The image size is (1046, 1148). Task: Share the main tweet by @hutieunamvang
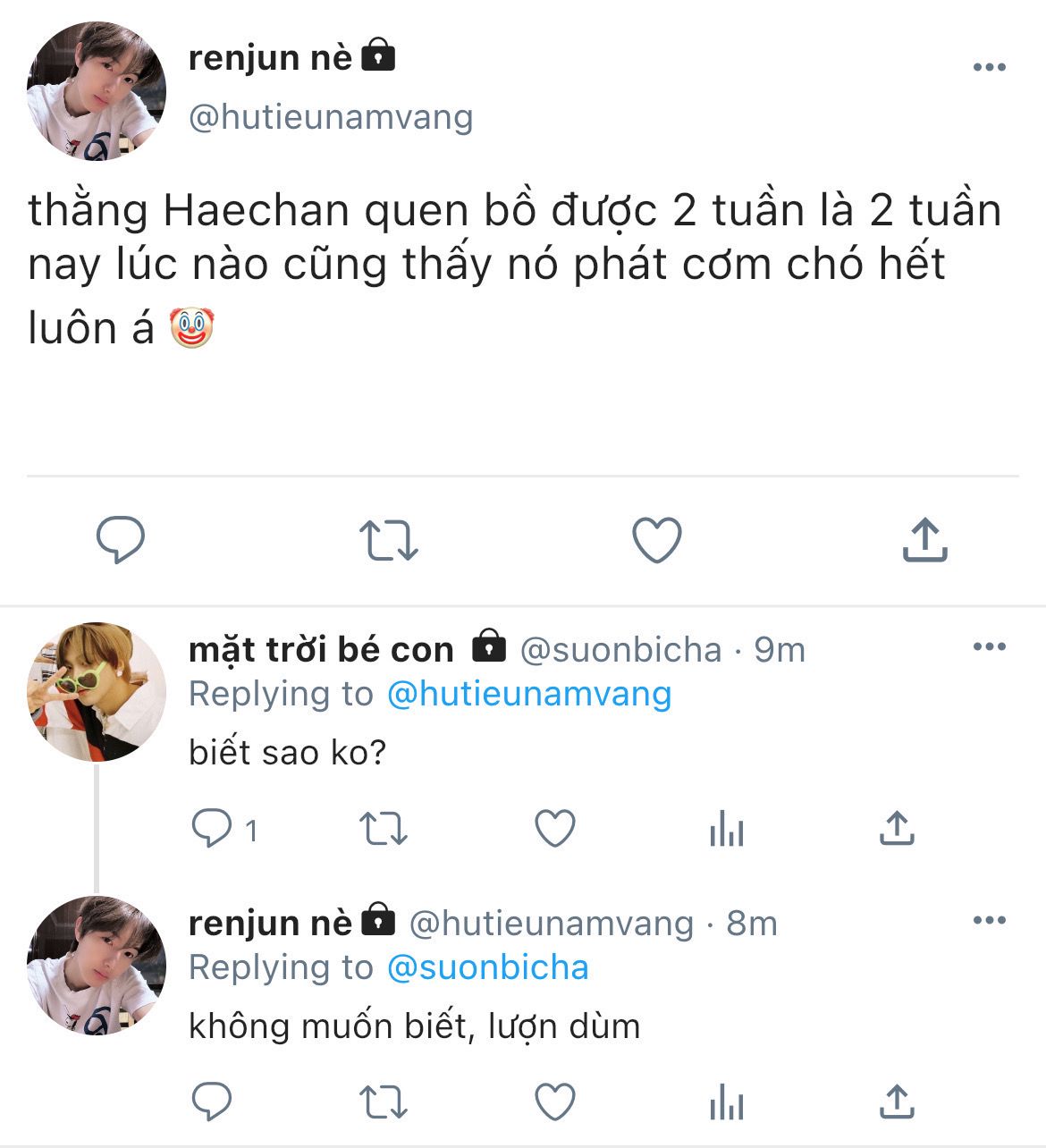(924, 540)
